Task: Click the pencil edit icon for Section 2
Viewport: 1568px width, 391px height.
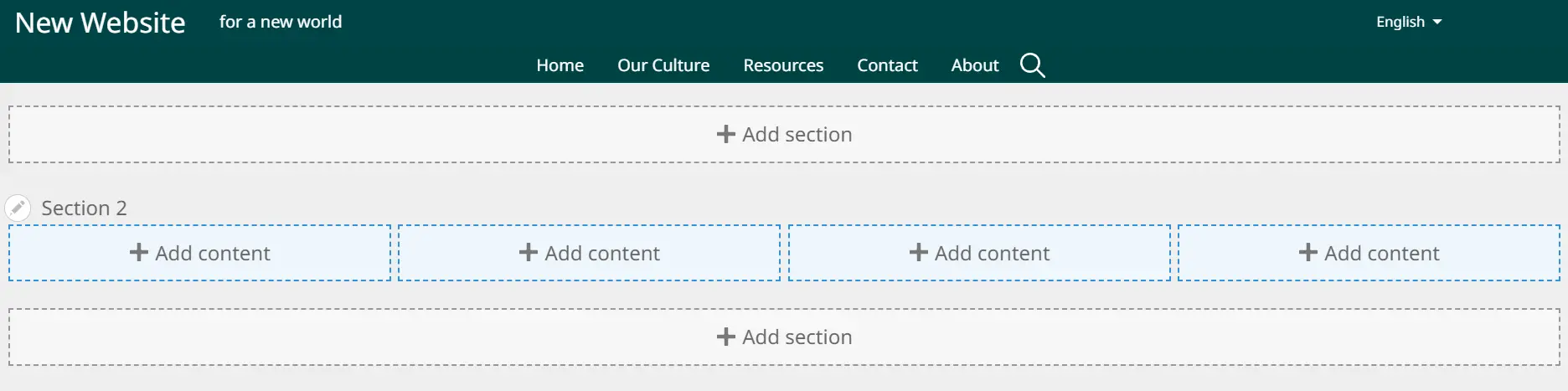Action: click(x=18, y=208)
